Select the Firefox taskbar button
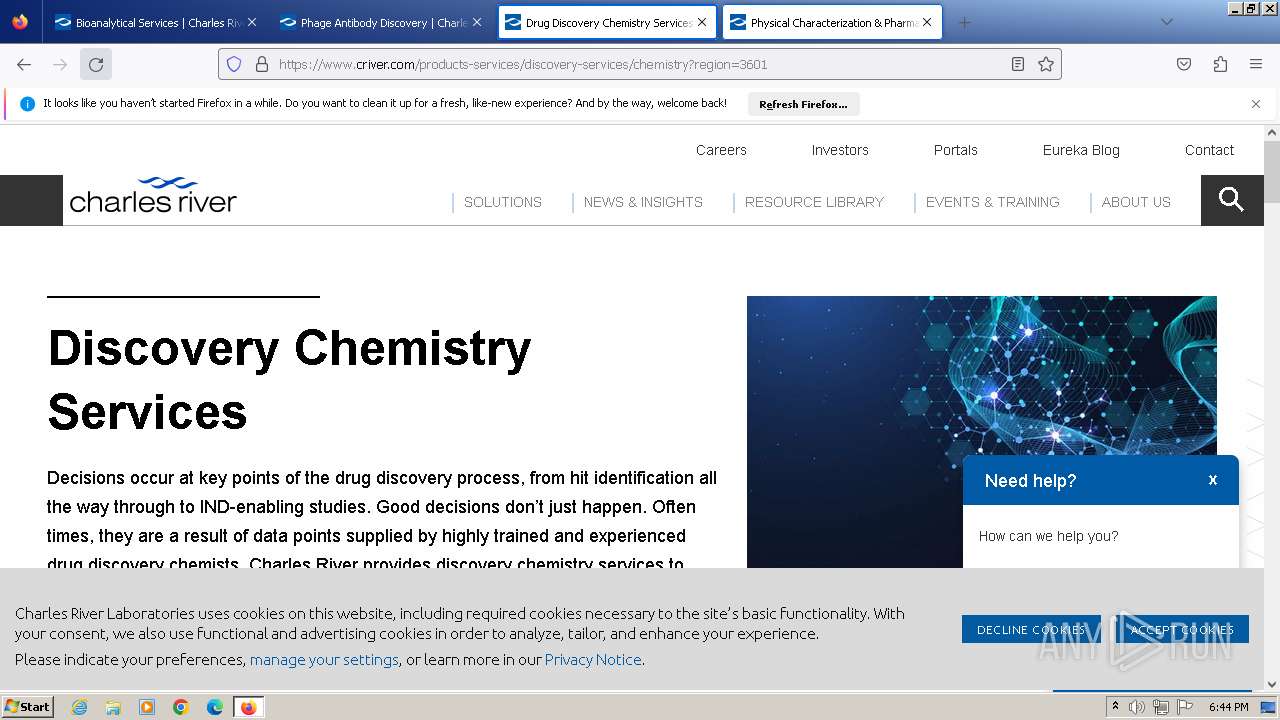 [x=248, y=707]
